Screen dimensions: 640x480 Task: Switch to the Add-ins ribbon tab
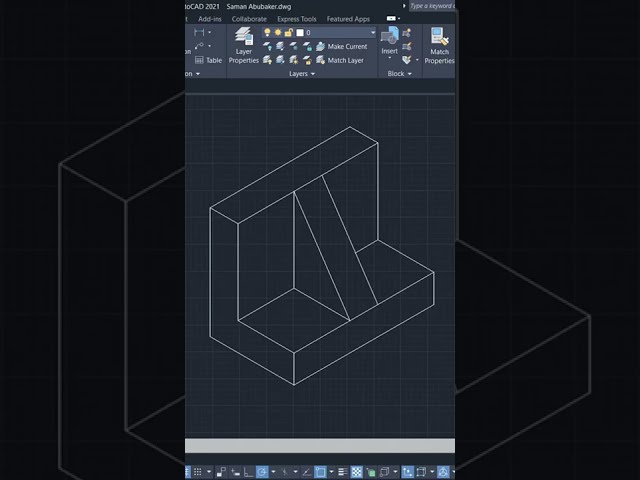point(210,19)
